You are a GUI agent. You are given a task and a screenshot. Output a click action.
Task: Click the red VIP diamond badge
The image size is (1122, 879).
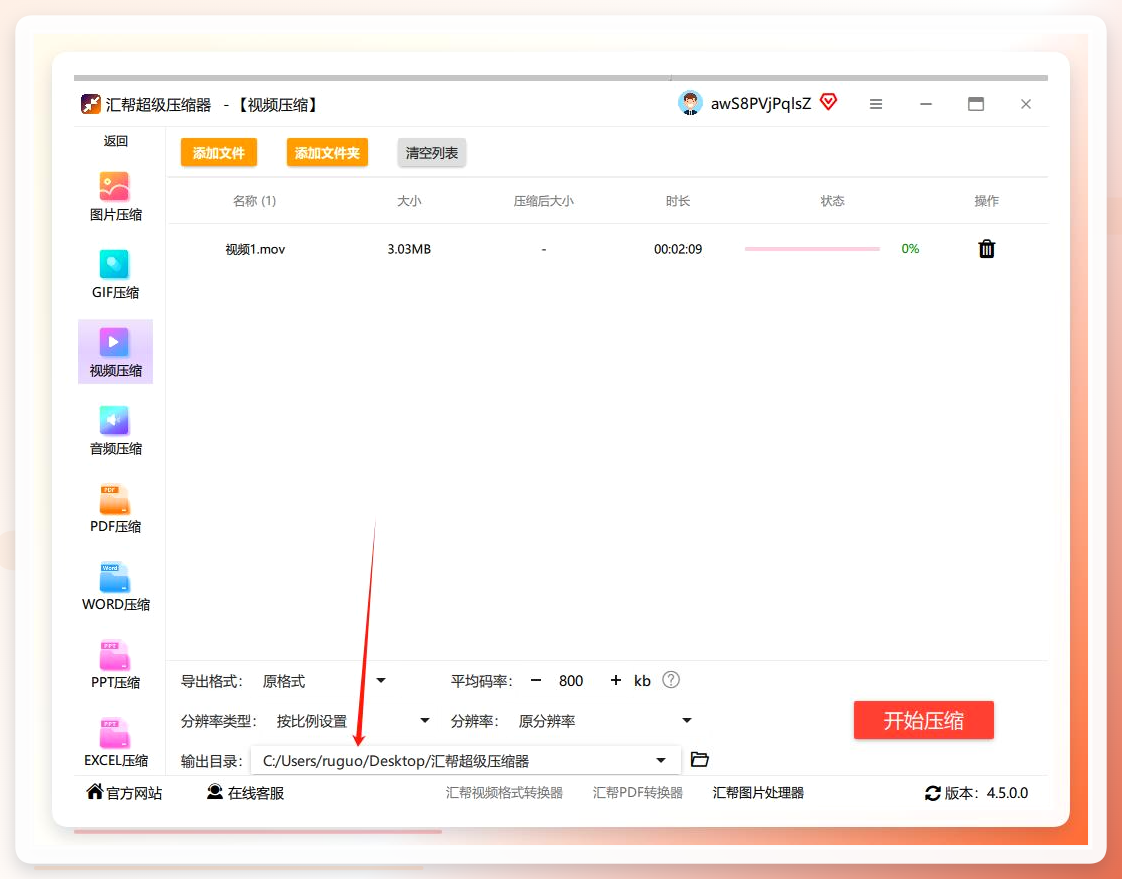tap(828, 102)
